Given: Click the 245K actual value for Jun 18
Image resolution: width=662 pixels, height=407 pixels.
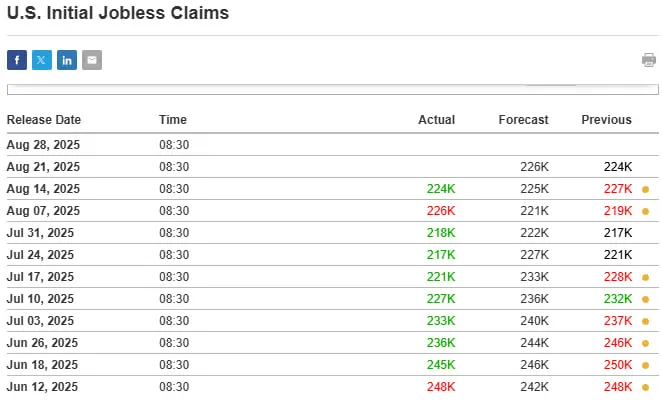Looking at the screenshot, I should coord(441,365).
